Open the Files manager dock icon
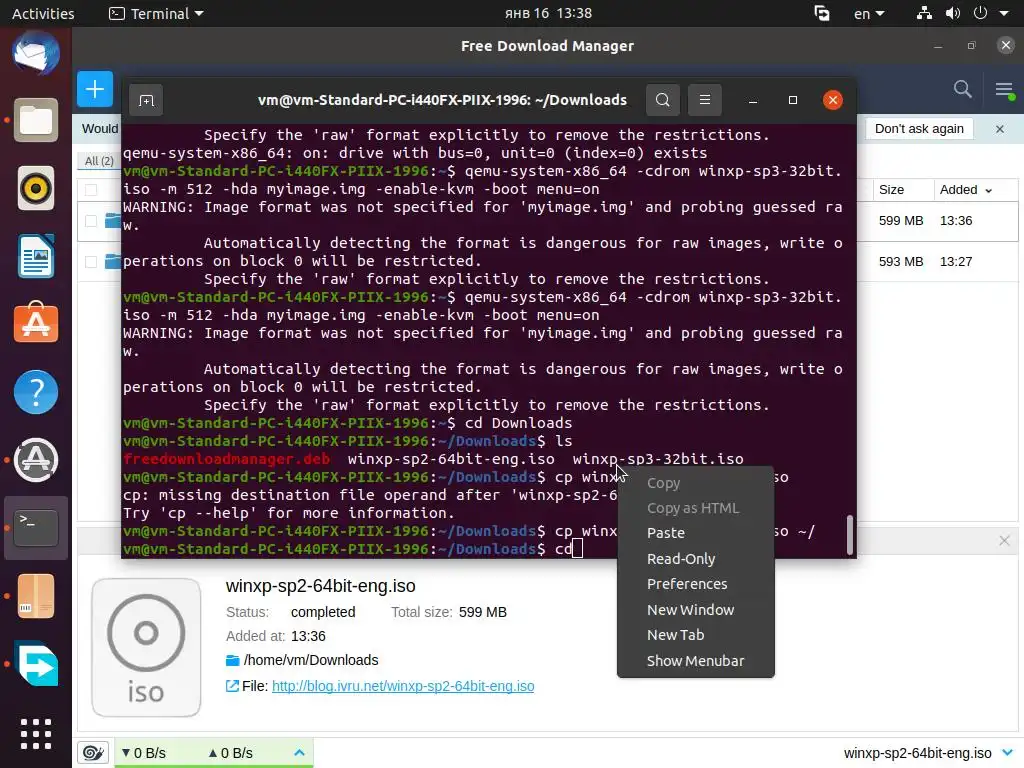Screen dimensions: 1024x768 tap(36, 121)
